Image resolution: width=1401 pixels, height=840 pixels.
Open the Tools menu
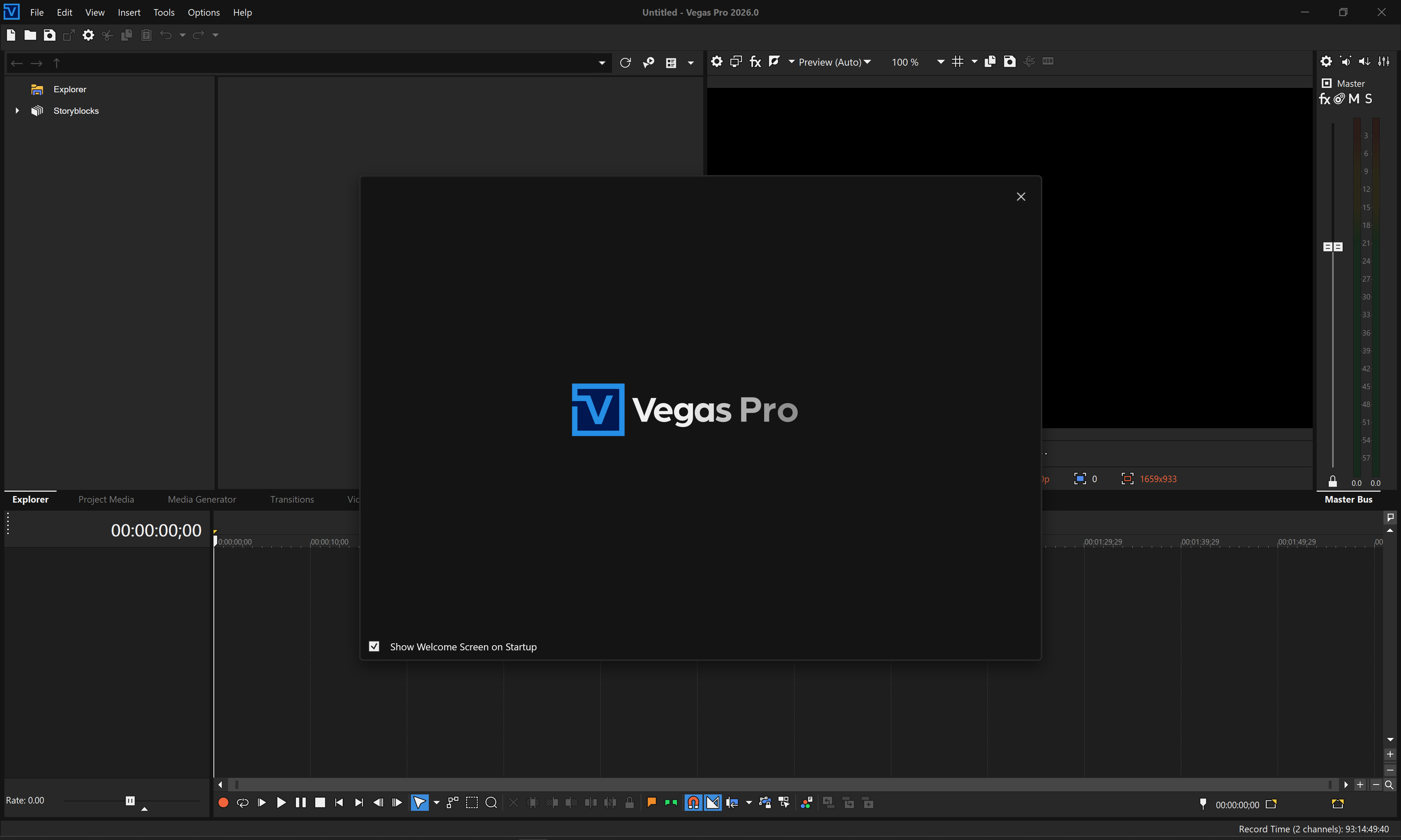[163, 12]
